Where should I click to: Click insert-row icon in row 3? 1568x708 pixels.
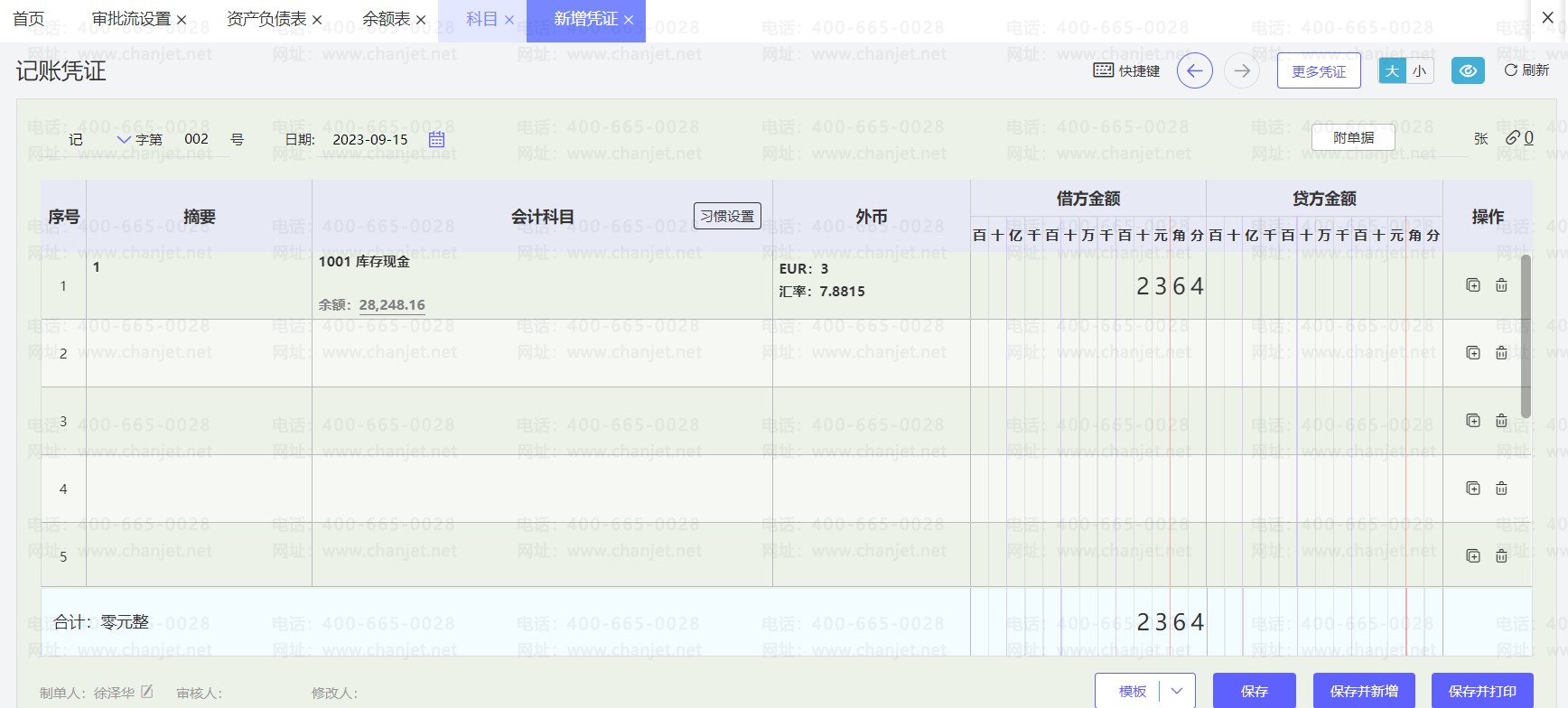click(x=1473, y=421)
